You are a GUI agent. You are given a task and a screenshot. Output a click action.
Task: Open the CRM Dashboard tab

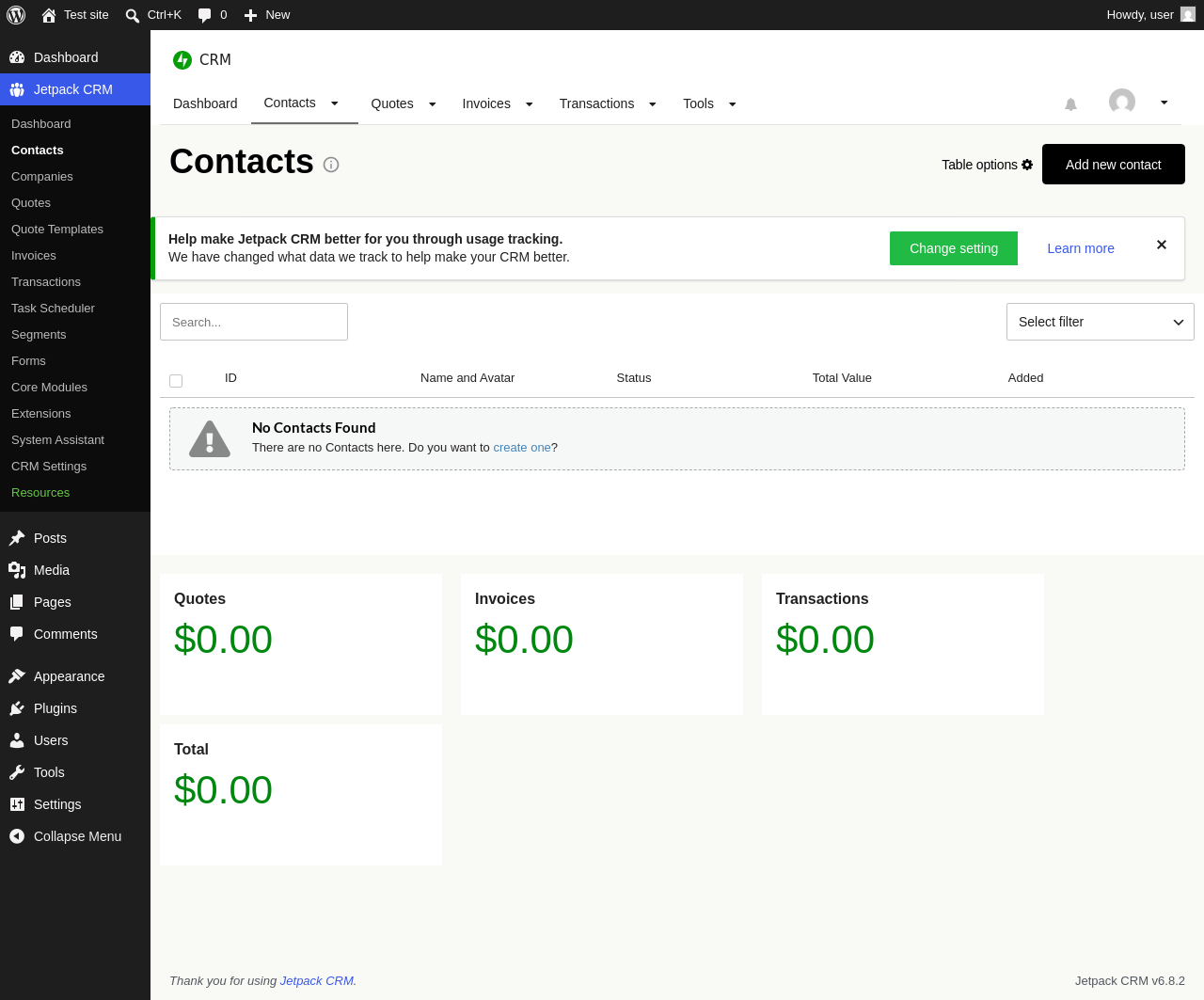(x=205, y=103)
